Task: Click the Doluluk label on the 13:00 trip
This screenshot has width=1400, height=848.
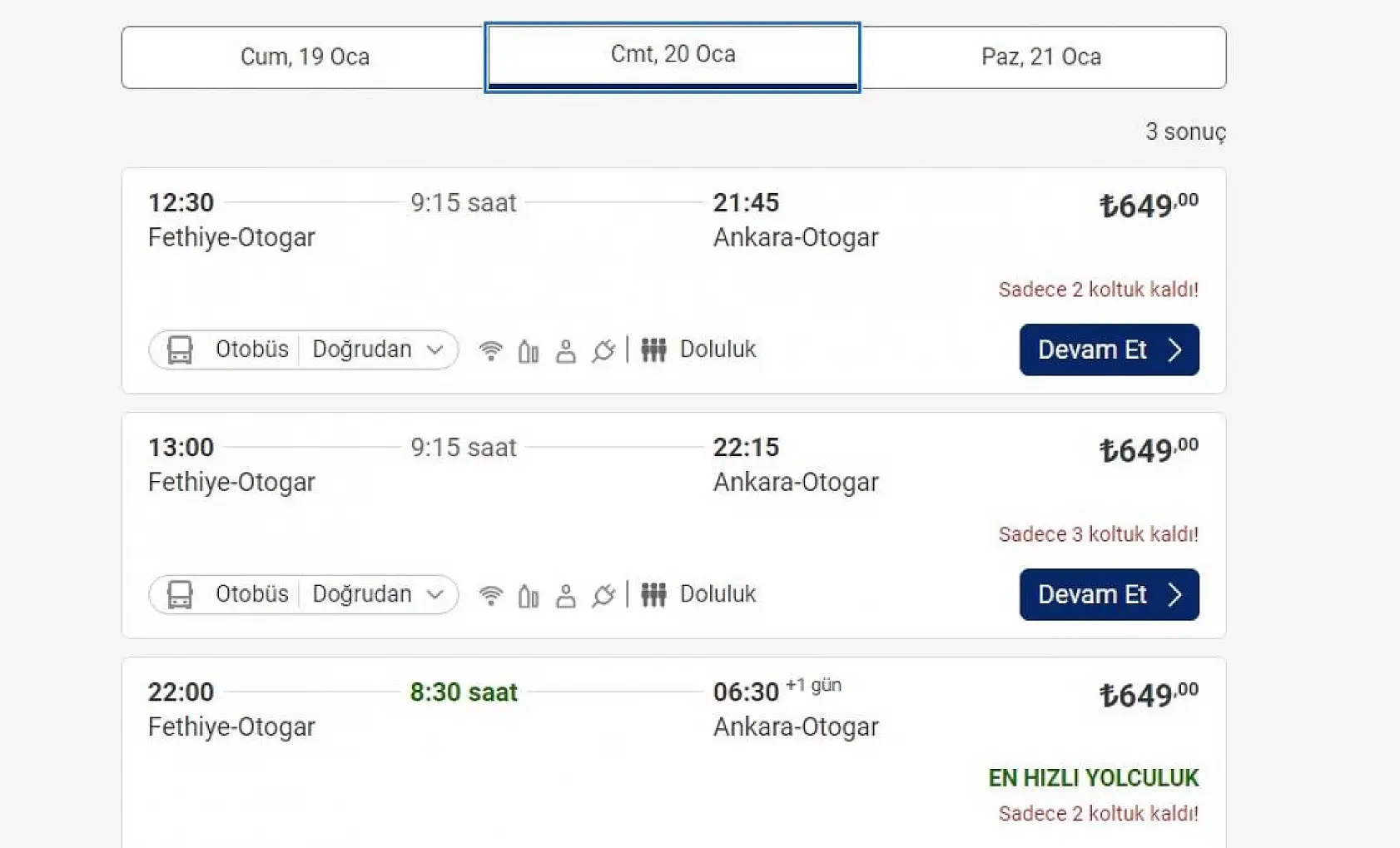Action: [x=717, y=594]
